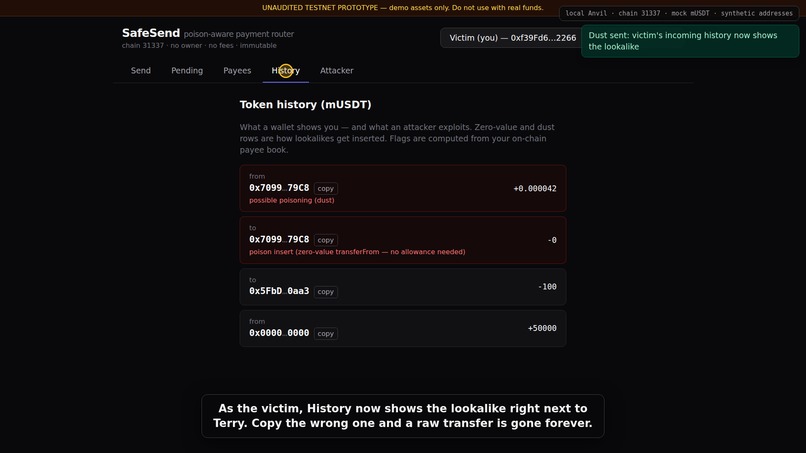
Task: Open the Payees tab
Action: point(237,70)
